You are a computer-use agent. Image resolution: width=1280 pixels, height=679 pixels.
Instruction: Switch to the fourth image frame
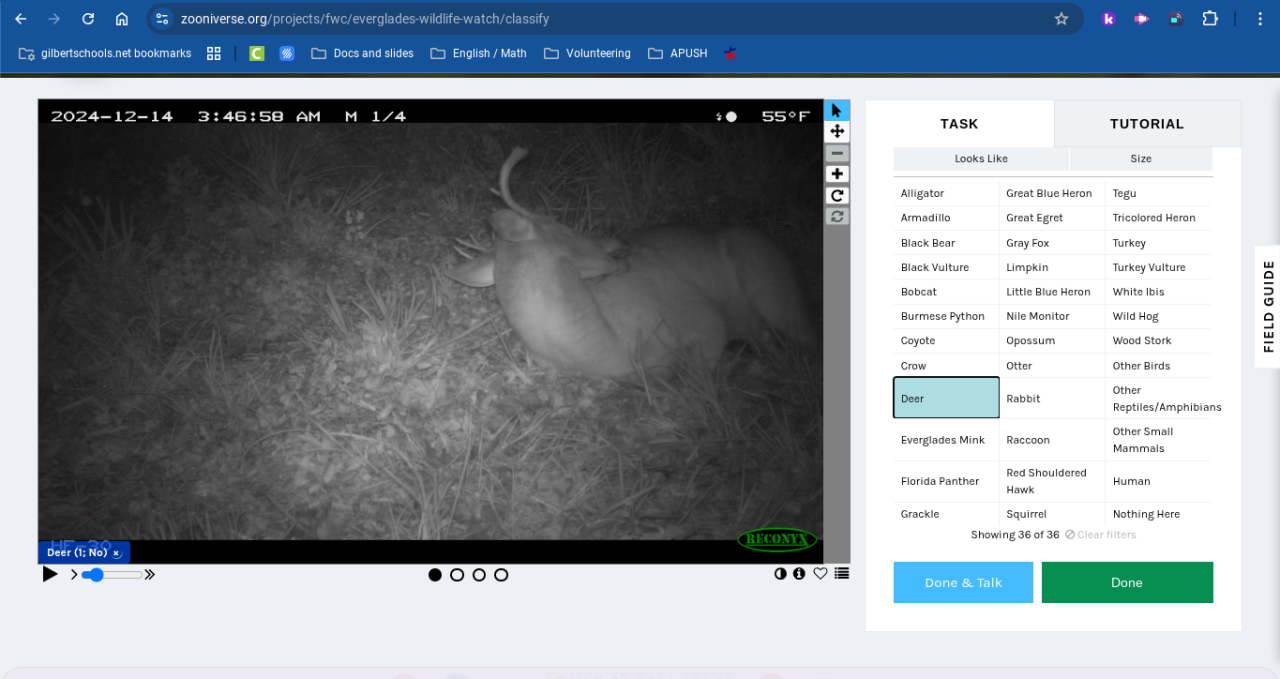501,575
